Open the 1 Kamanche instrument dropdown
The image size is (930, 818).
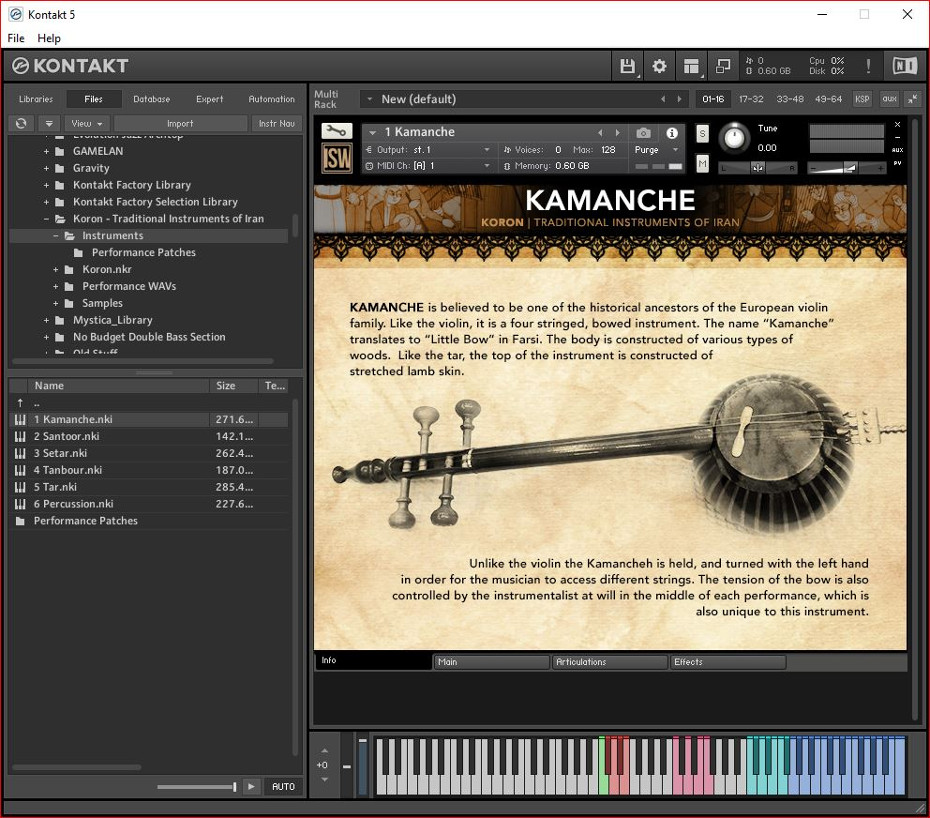coord(372,132)
